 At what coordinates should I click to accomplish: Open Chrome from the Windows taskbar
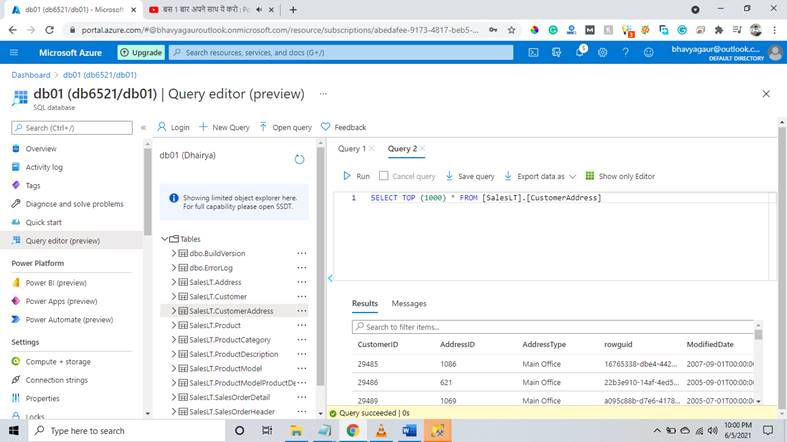click(x=353, y=430)
